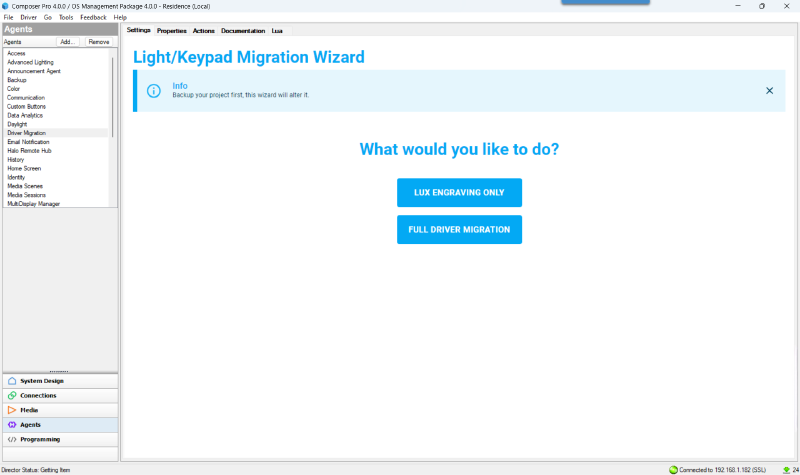Select the Backup agent
Image resolution: width=800 pixels, height=475 pixels.
point(16,80)
